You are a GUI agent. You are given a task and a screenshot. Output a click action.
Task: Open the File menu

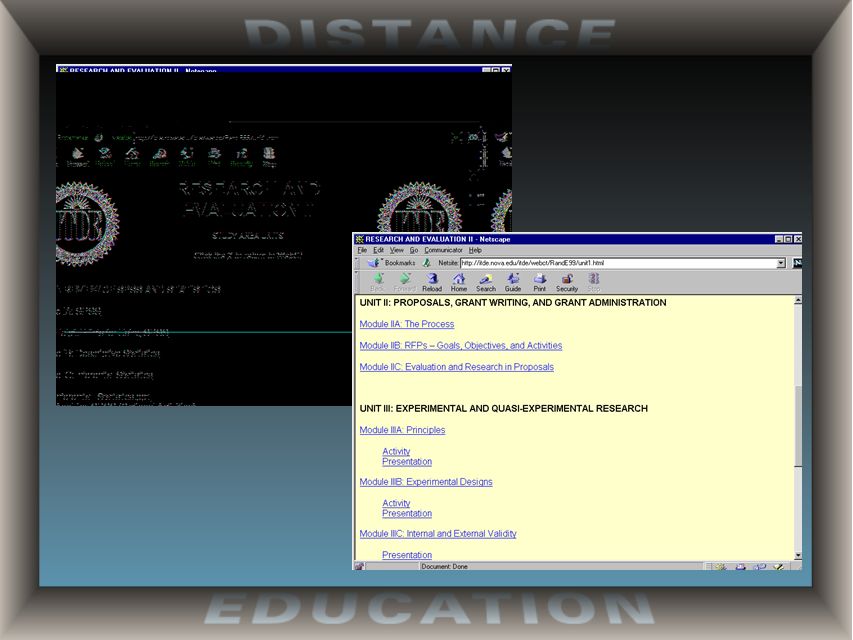point(362,250)
